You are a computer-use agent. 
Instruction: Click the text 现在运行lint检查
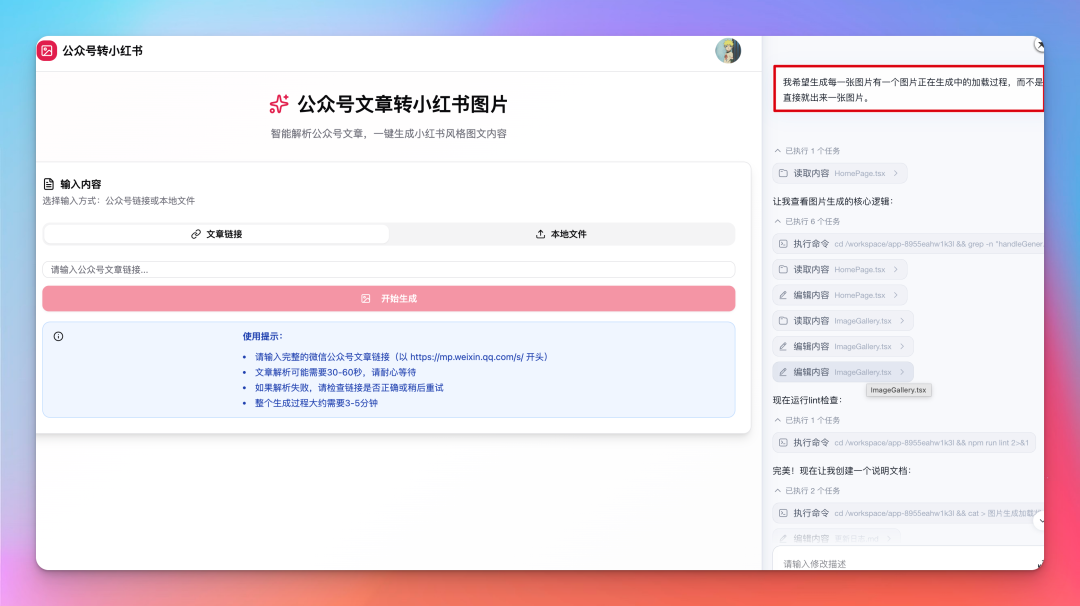coord(807,400)
